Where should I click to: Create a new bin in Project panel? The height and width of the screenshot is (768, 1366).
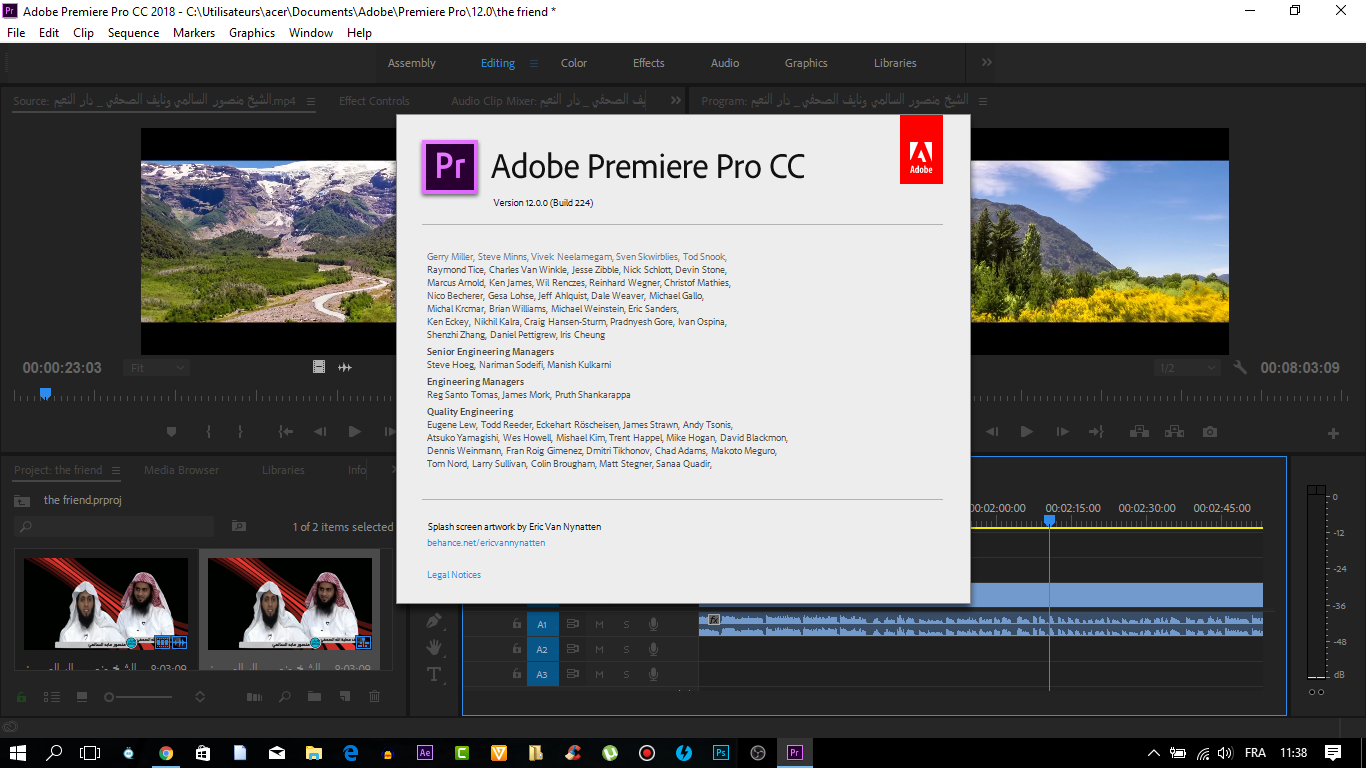pos(314,696)
